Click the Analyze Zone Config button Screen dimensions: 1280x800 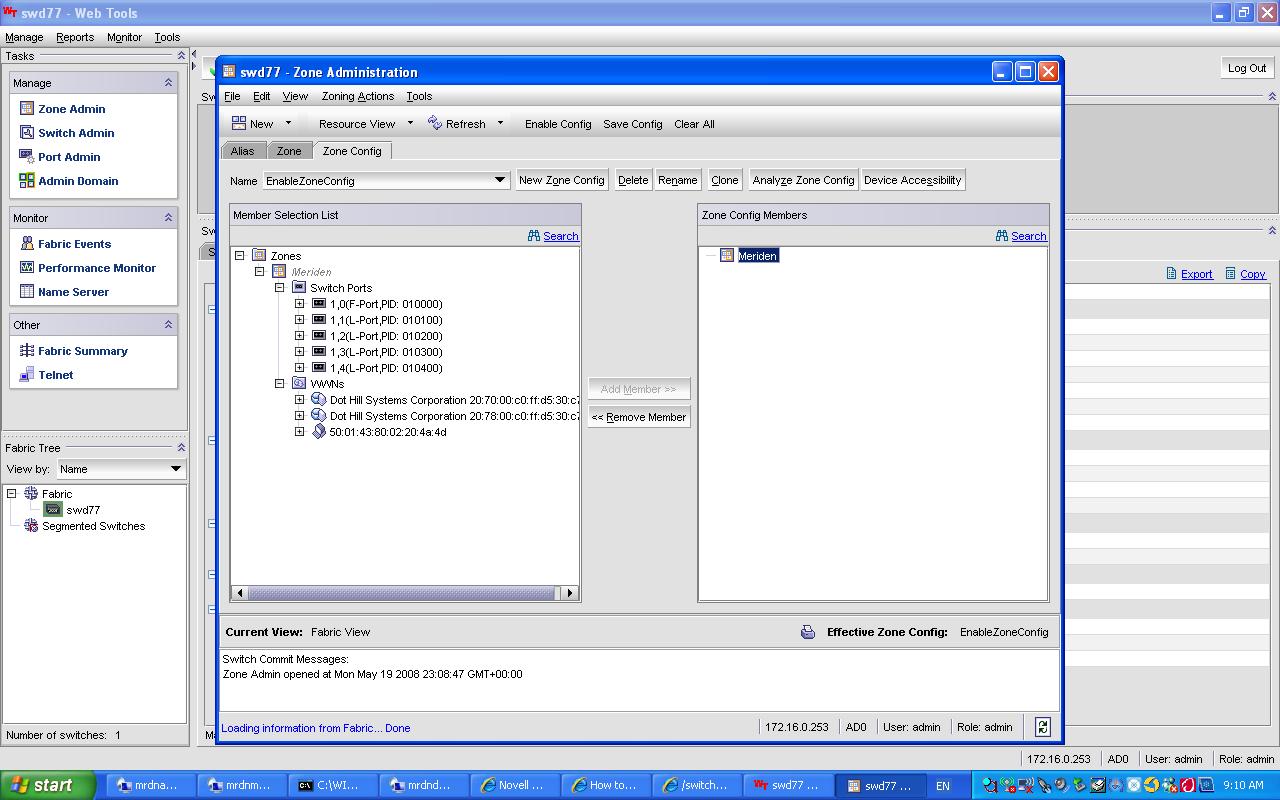pyautogui.click(x=803, y=180)
